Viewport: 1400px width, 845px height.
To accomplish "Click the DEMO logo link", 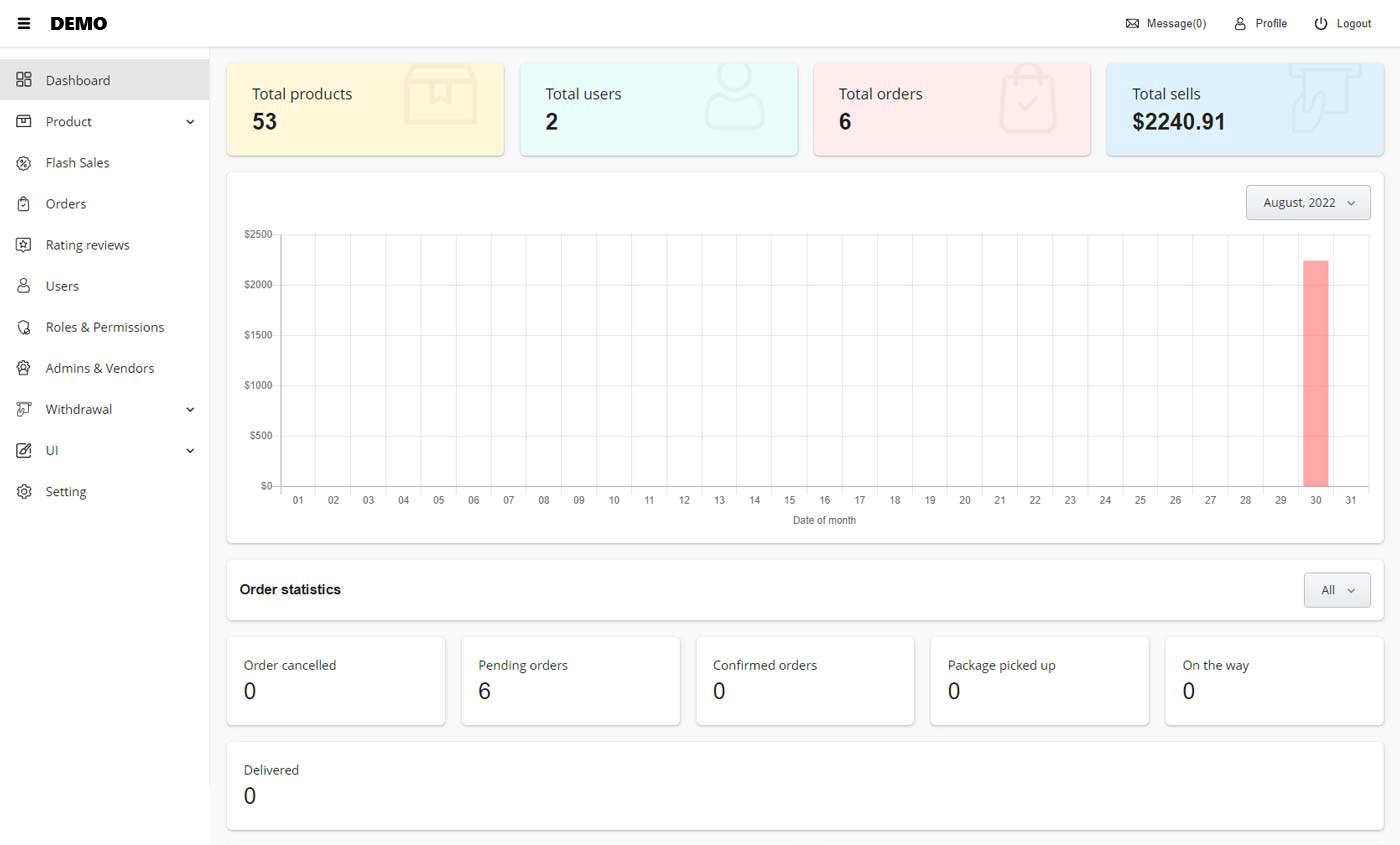I will tap(78, 23).
